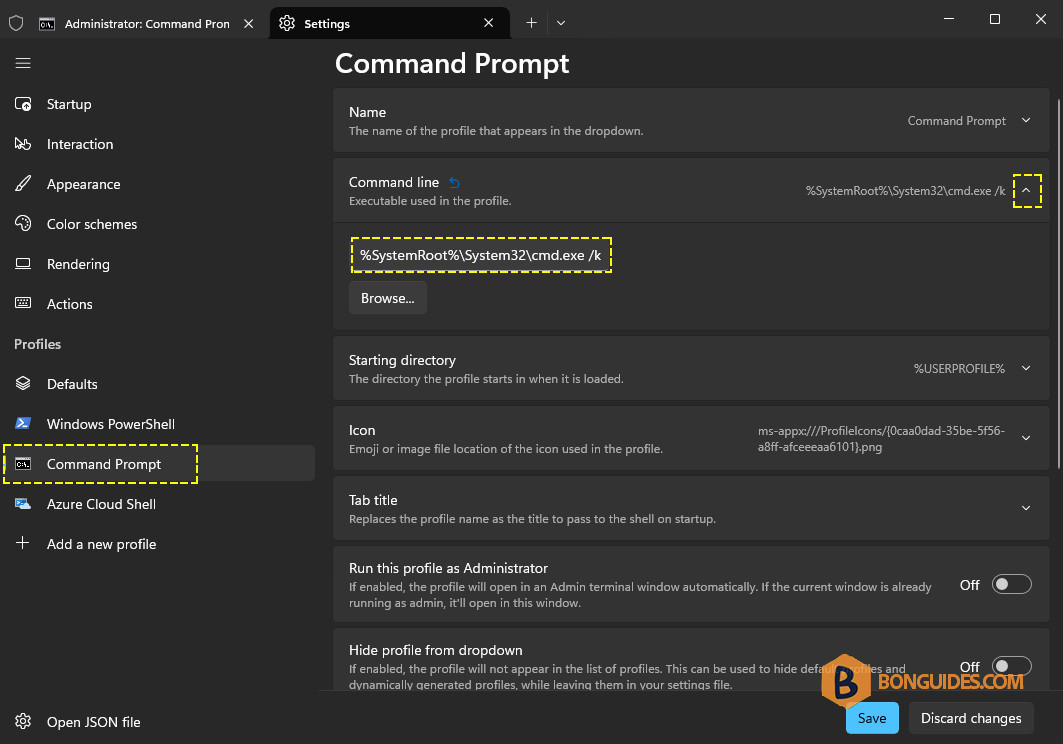Close the Administrator: Command Prompt tab

[x=249, y=24]
